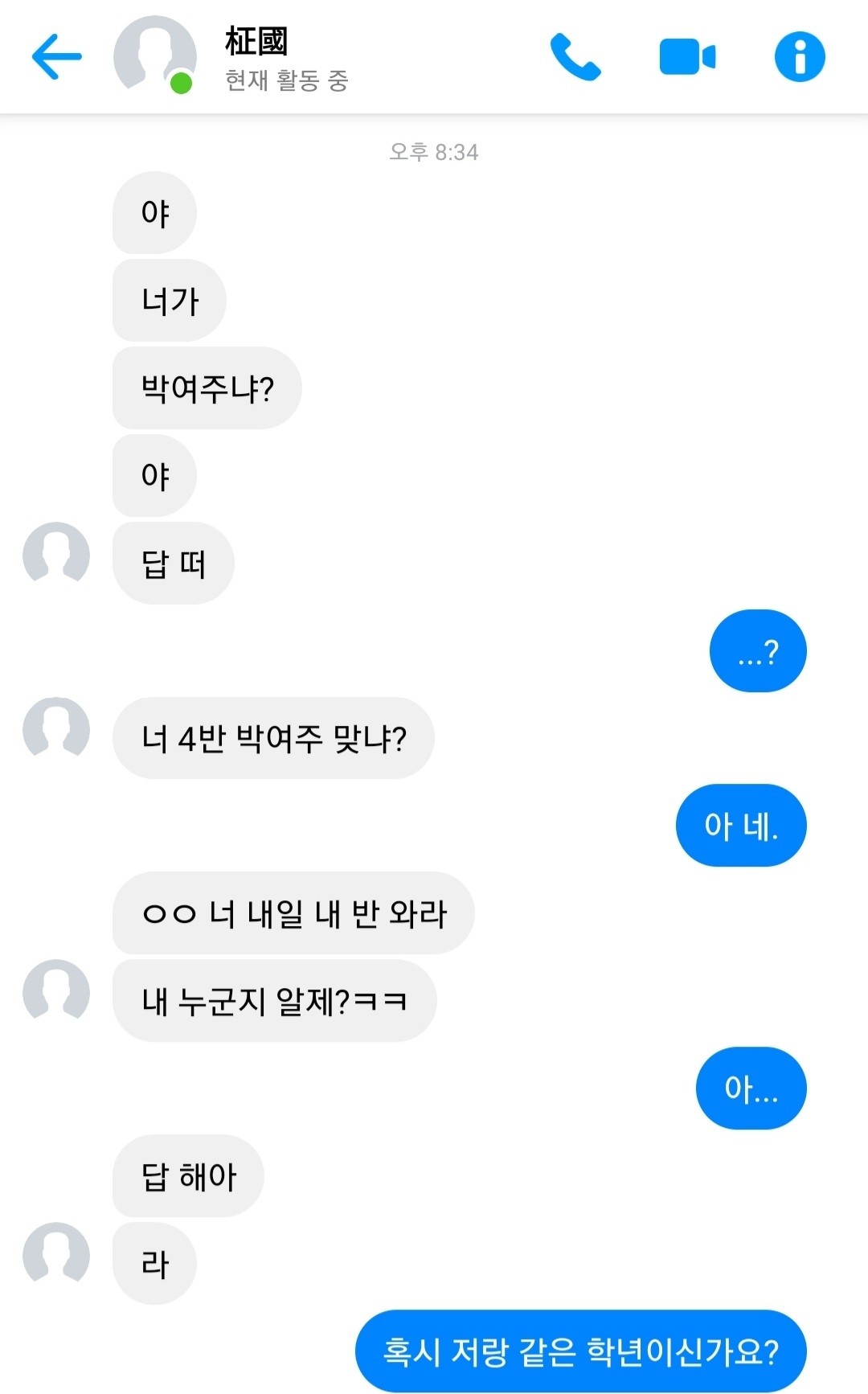Select the sent "아 네." message bubble
Image resolution: width=868 pixels, height=1394 pixels.
[741, 826]
